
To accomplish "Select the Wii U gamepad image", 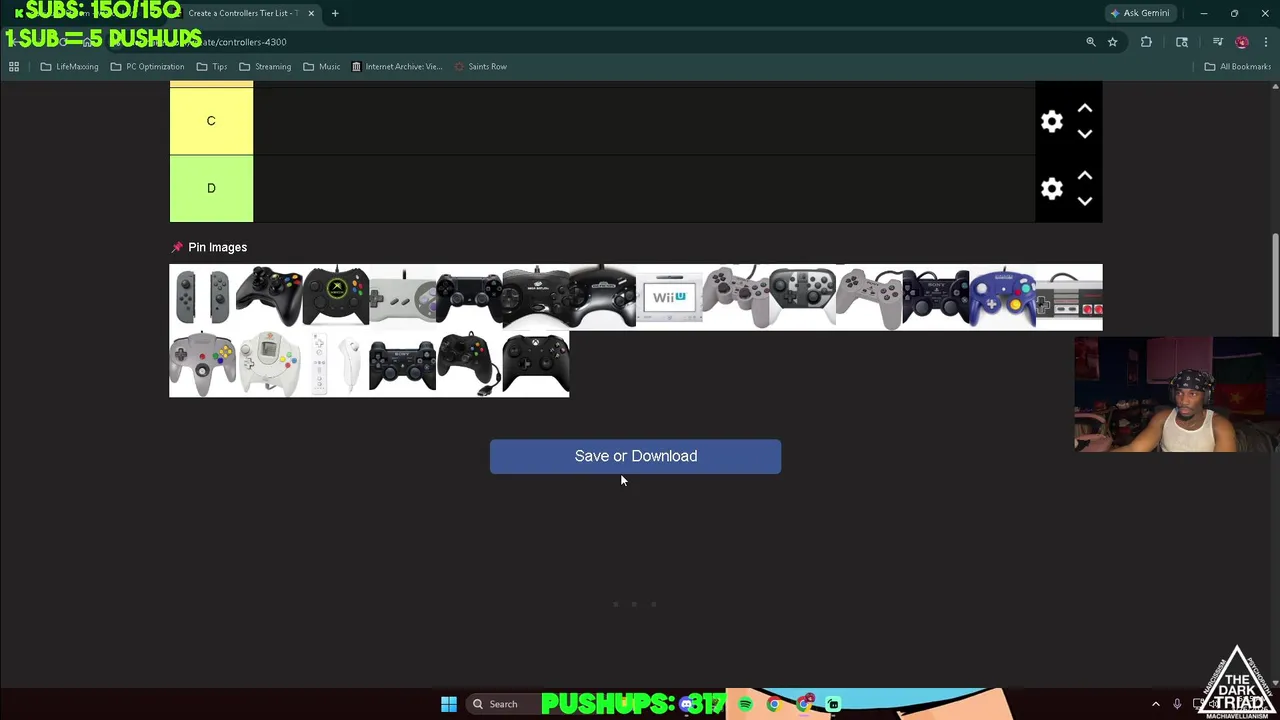I will 669,297.
